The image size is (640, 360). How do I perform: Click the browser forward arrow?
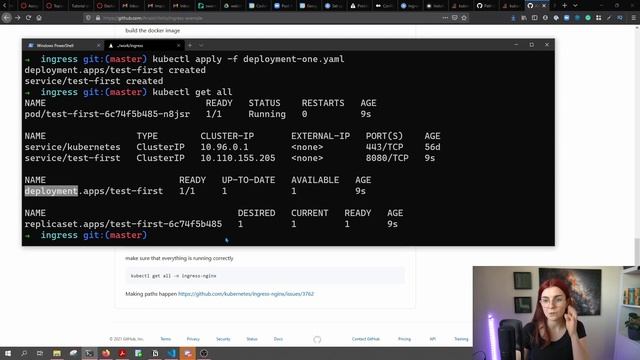(18, 18)
